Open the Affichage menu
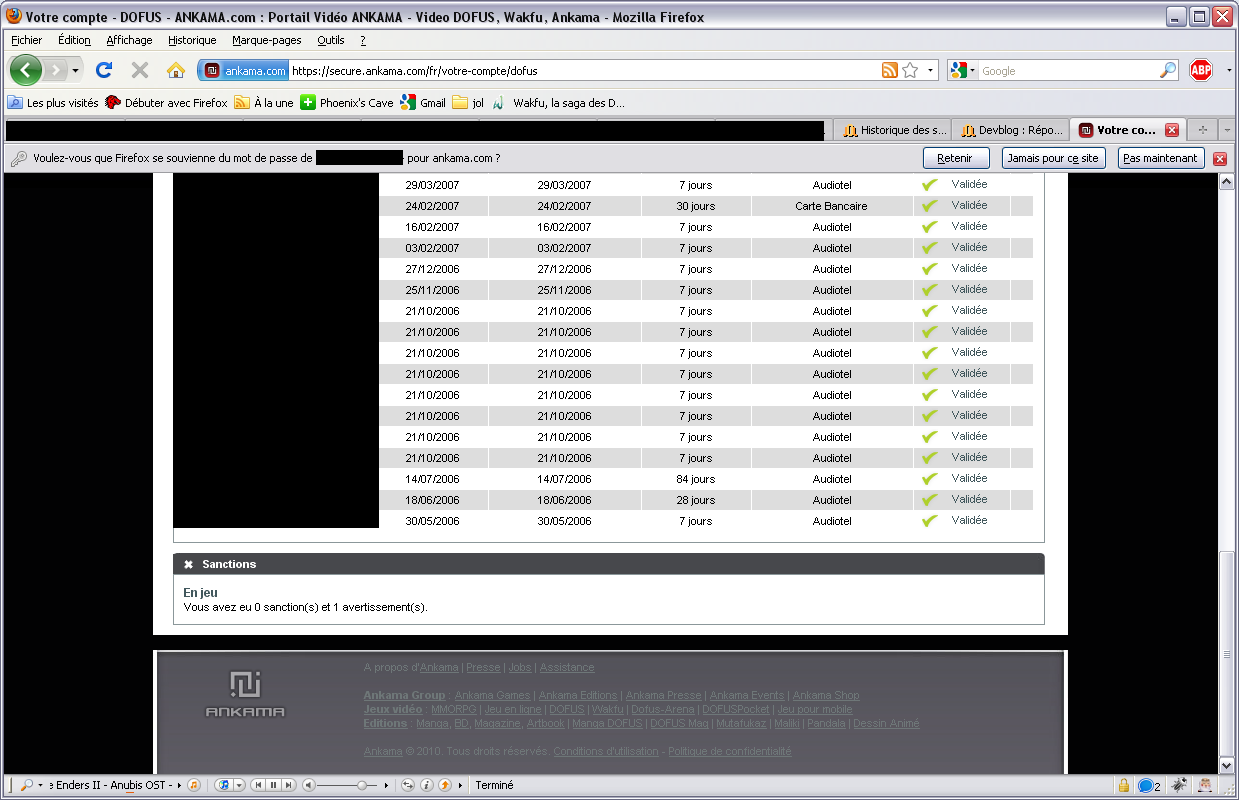 pos(130,40)
